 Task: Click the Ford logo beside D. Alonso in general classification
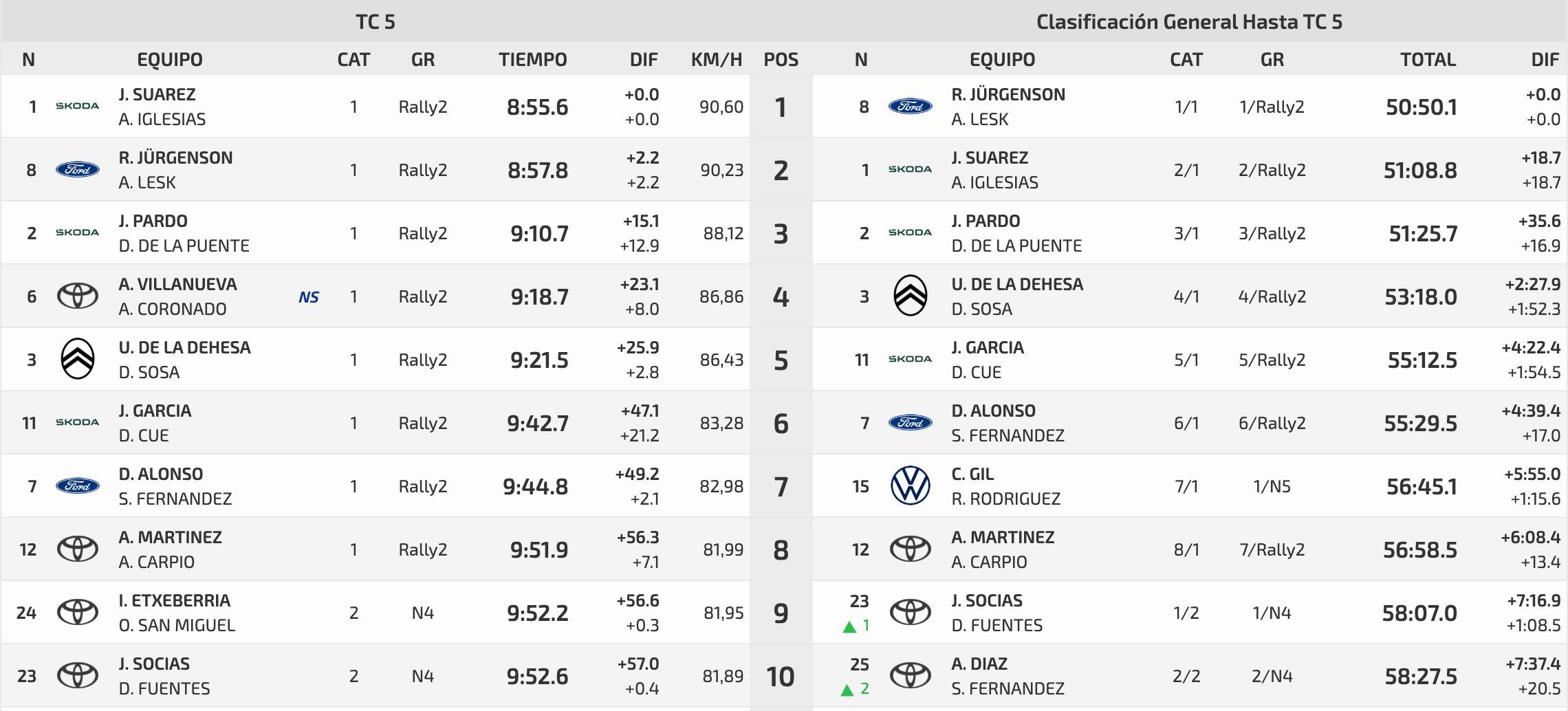point(910,422)
